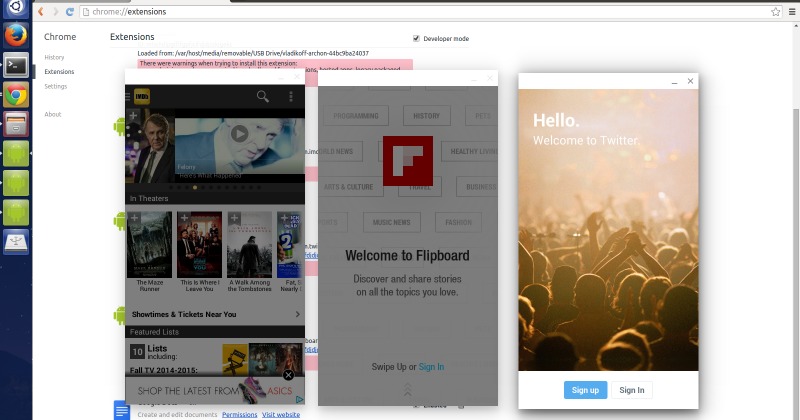The height and width of the screenshot is (420, 800).
Task: Select the HISTORY topic in Flipboard
Action: coord(427,116)
